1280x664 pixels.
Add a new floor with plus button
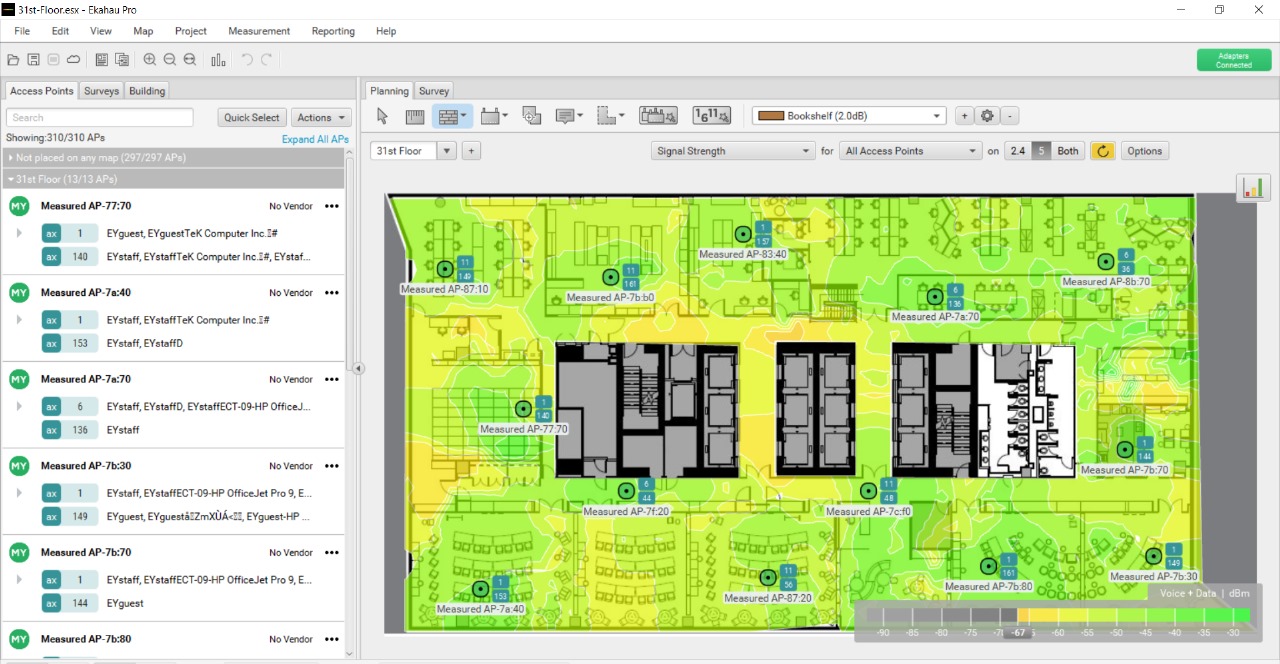click(x=471, y=151)
